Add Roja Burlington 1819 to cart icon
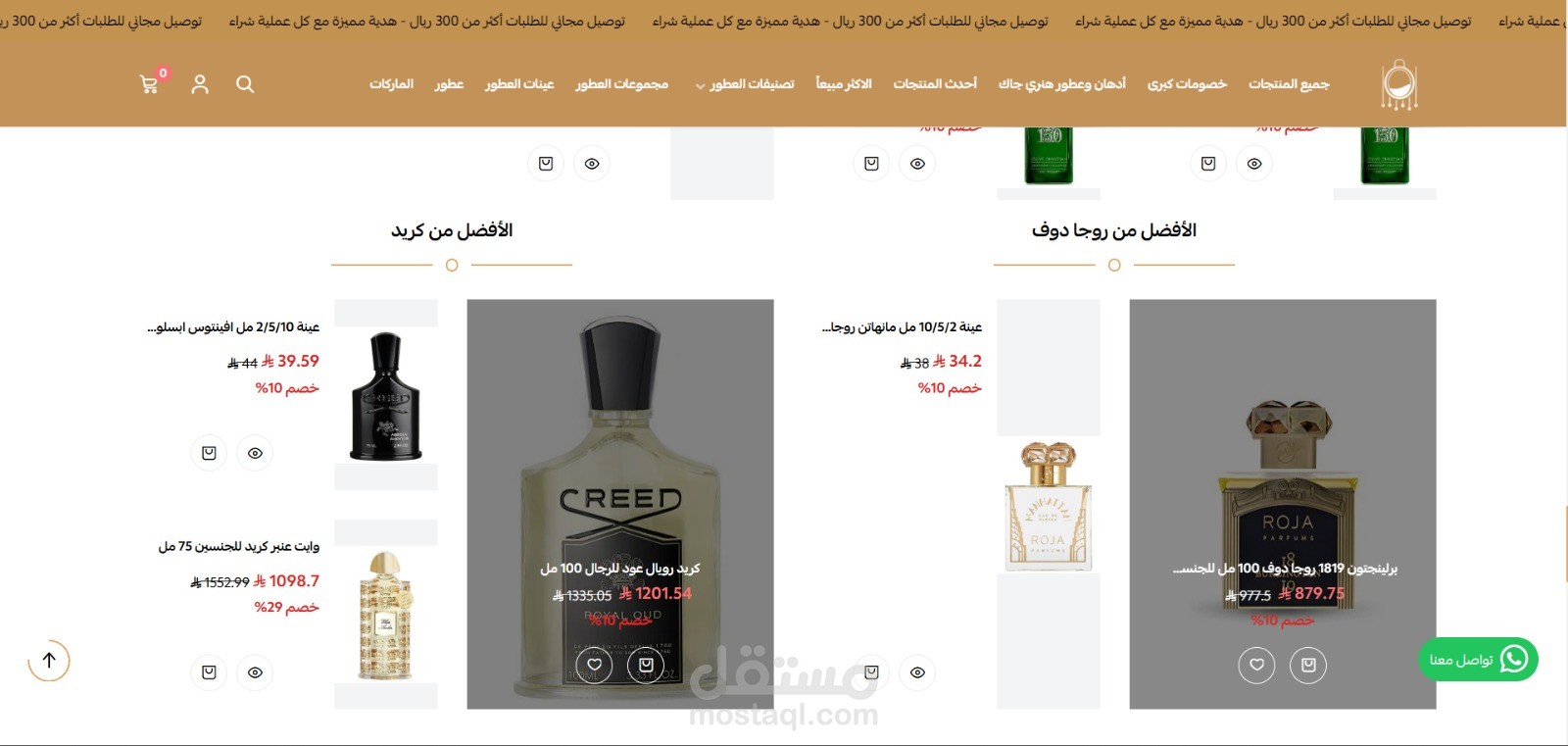 [x=1308, y=665]
